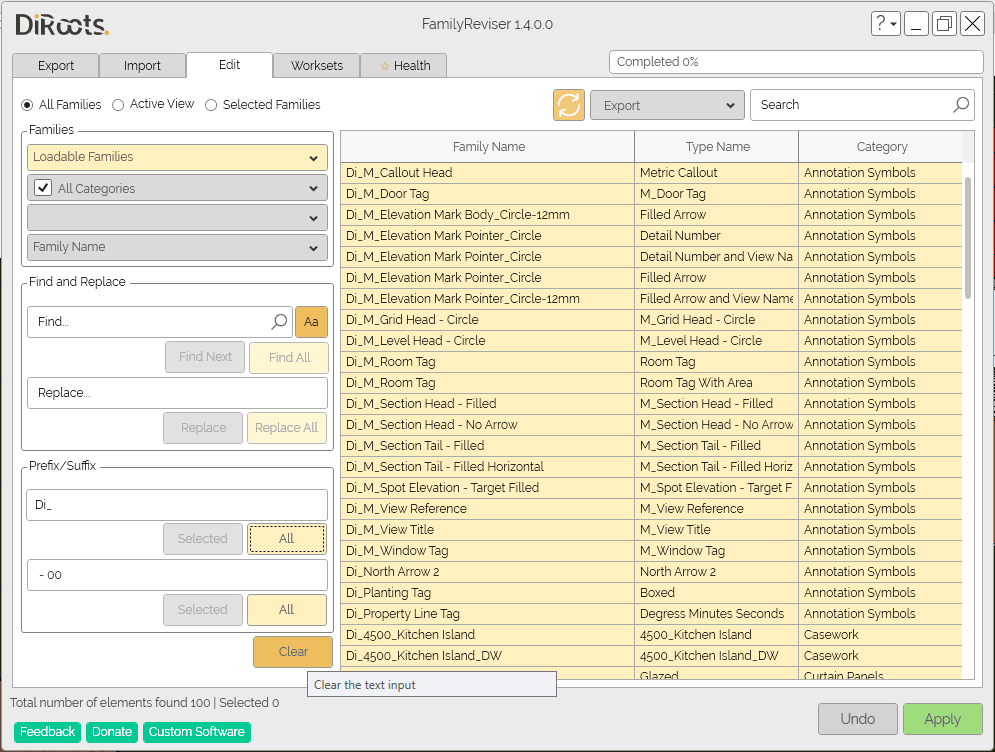Switch to the Worksets tab
The image size is (995, 752).
pos(316,66)
